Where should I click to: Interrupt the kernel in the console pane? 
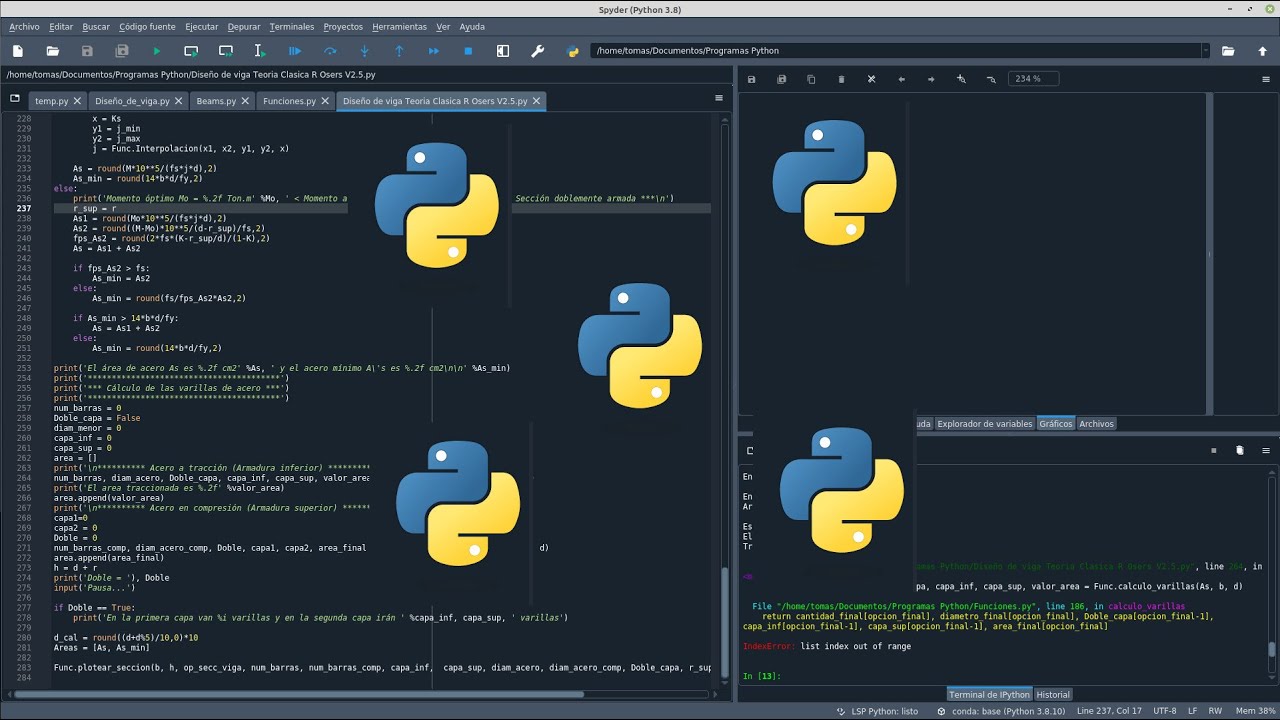point(1214,451)
